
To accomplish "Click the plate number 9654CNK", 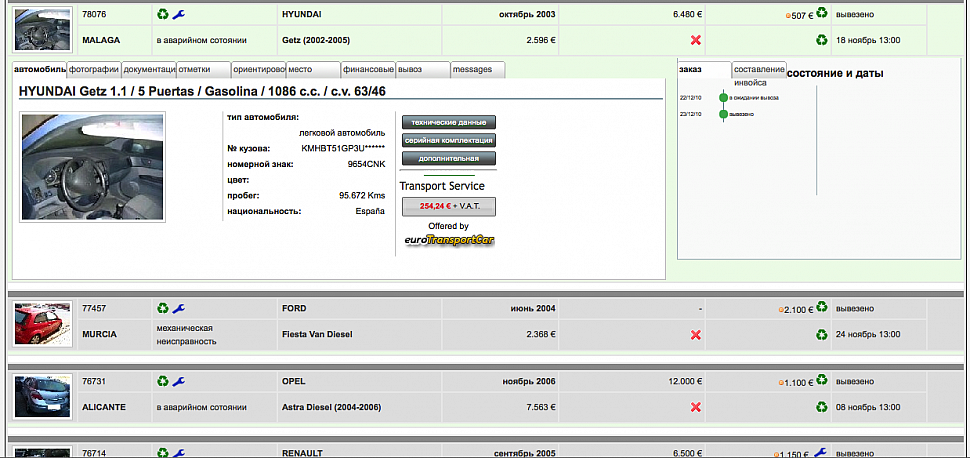I will (x=366, y=165).
